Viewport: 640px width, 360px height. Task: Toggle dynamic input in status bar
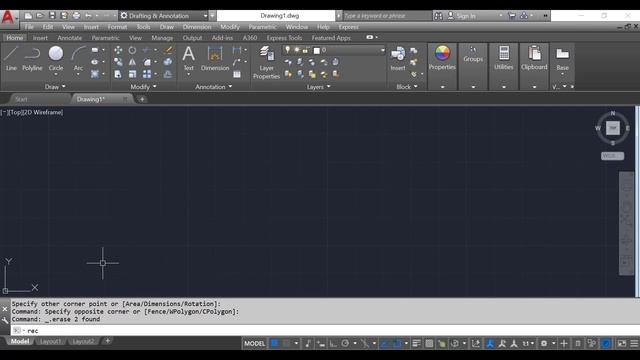[321, 343]
